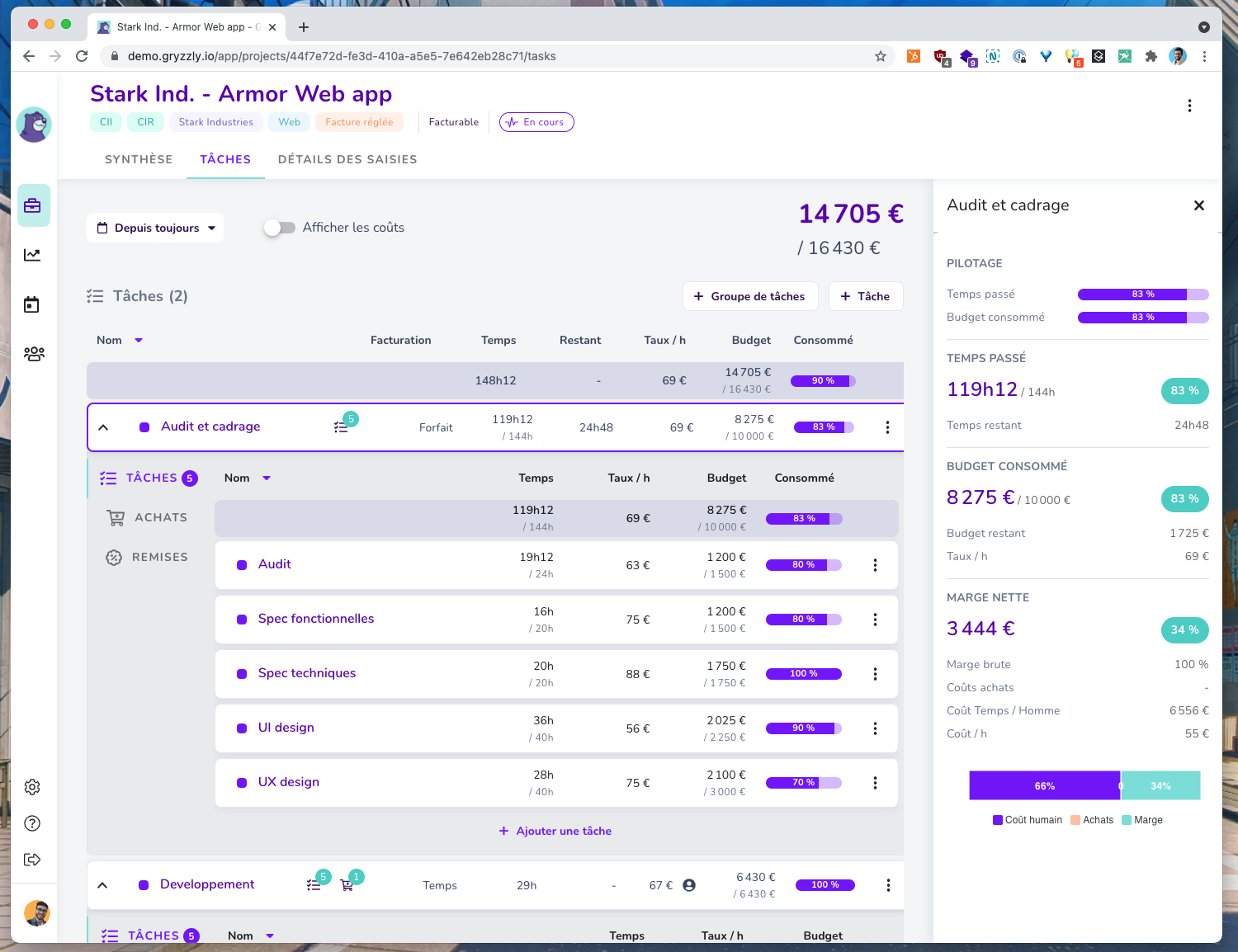Close the Audit et cadrage side panel
Screen dimensions: 1238x952
coord(1199,205)
